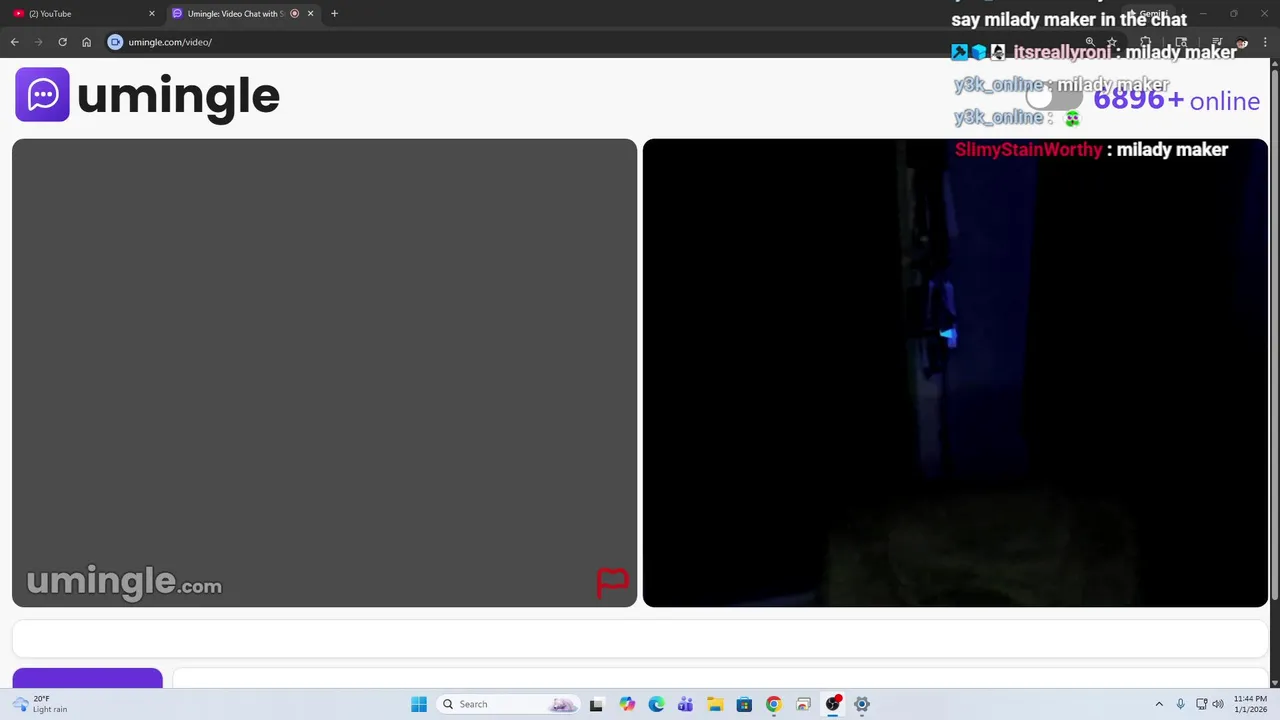
Task: Open File Explorer from taskbar
Action: [715, 704]
